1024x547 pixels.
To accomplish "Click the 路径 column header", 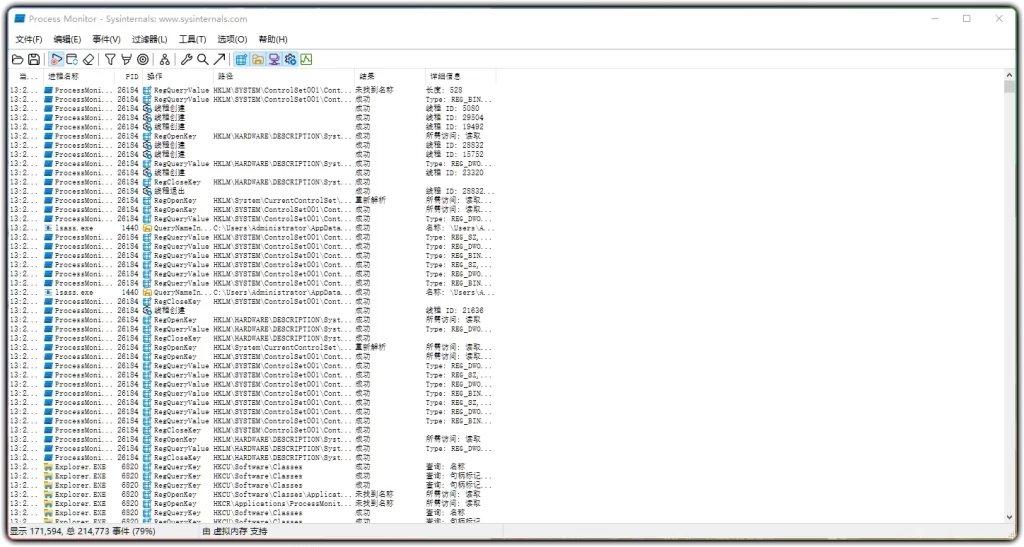I will (283, 76).
